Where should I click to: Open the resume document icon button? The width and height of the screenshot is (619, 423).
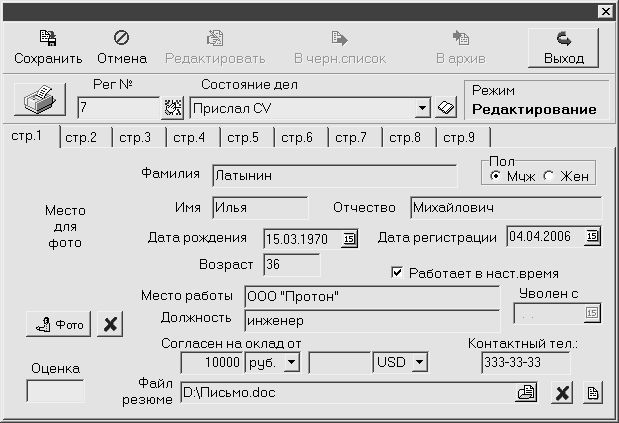[593, 393]
